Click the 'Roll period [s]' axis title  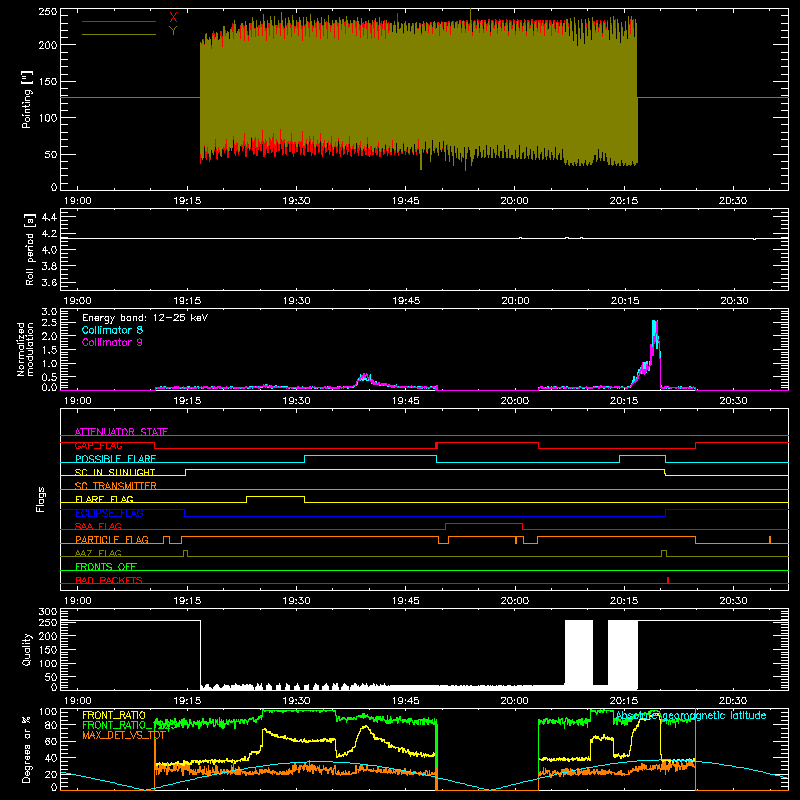pyautogui.click(x=30, y=249)
